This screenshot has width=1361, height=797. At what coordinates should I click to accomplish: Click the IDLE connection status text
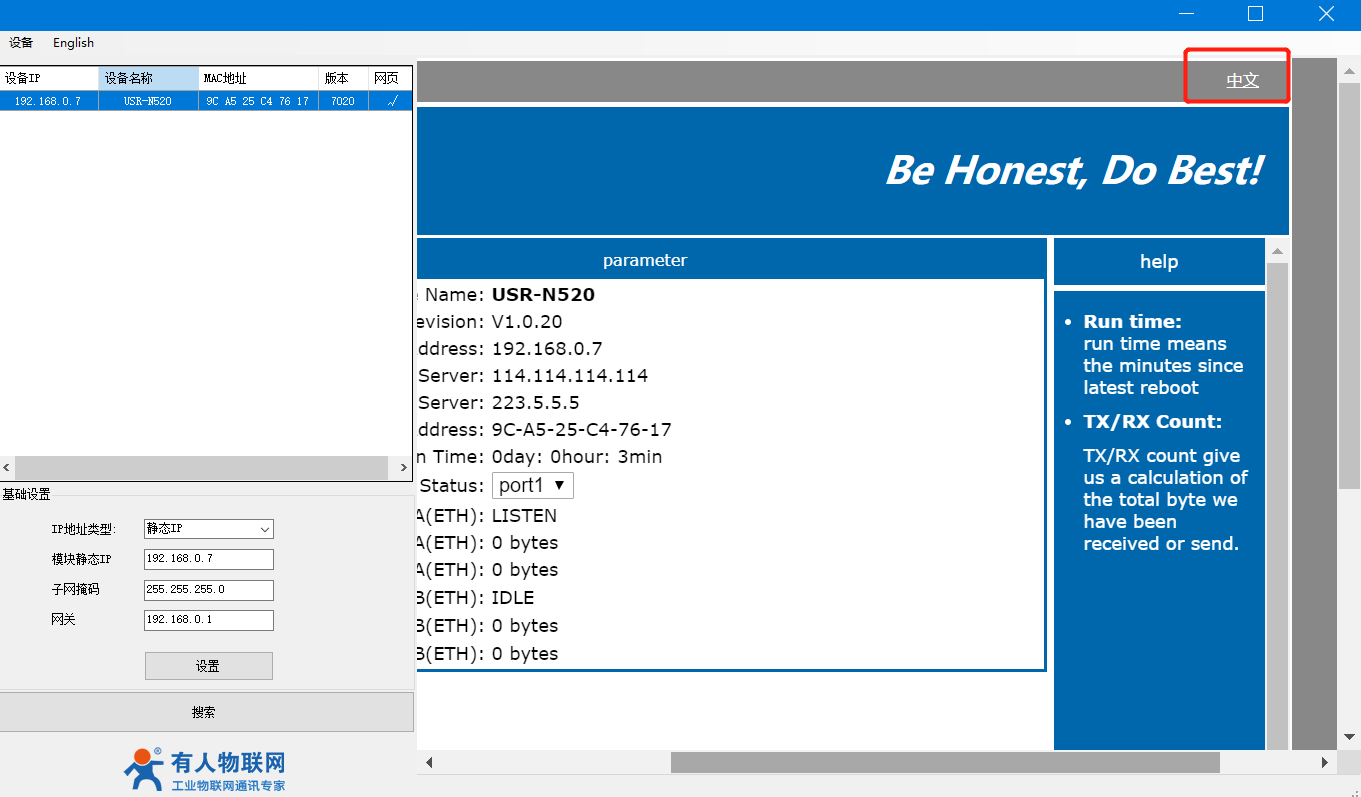tap(513, 598)
